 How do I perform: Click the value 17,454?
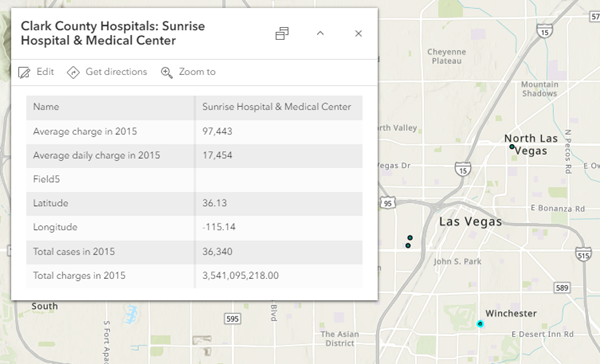click(217, 155)
